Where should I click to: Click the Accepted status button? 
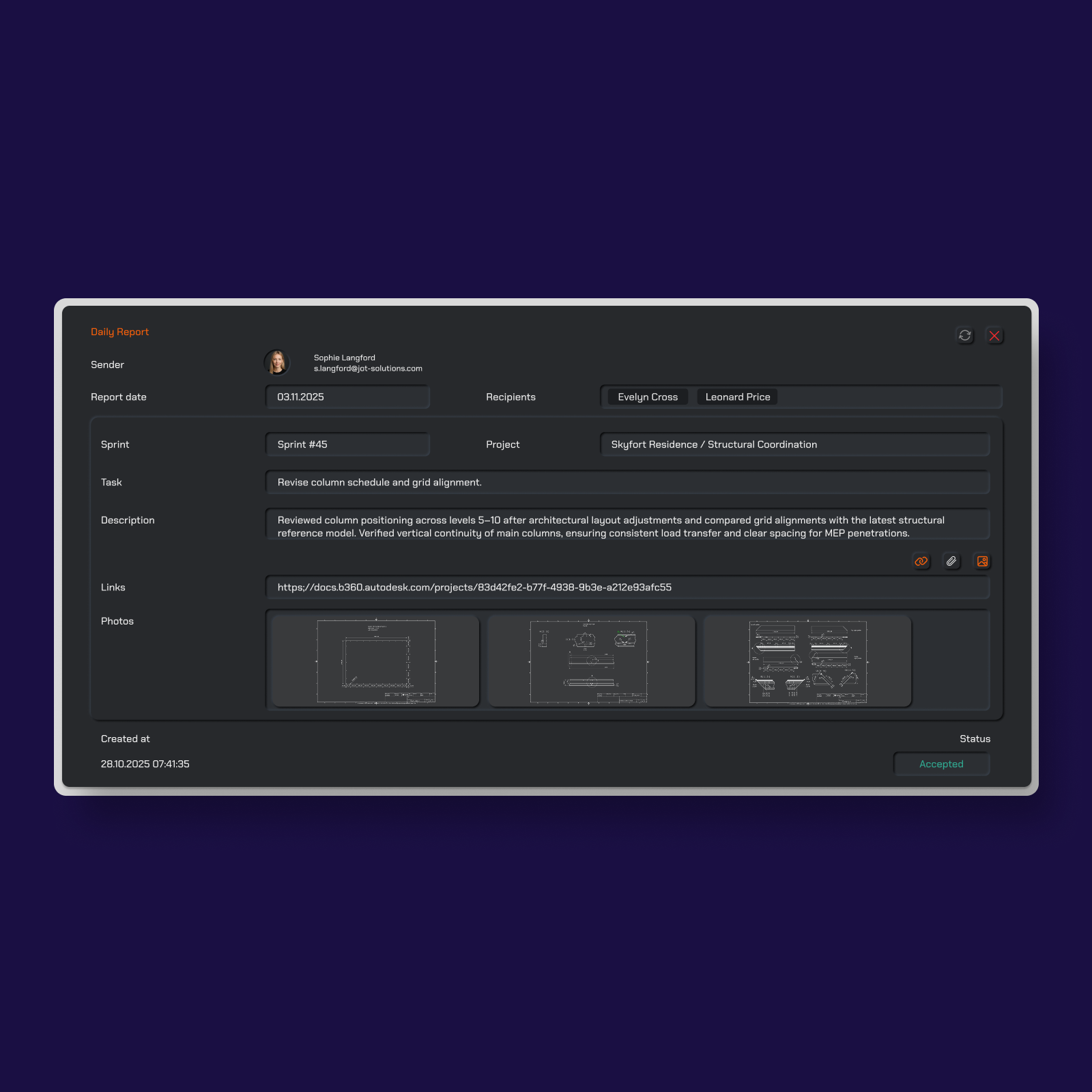tap(941, 764)
